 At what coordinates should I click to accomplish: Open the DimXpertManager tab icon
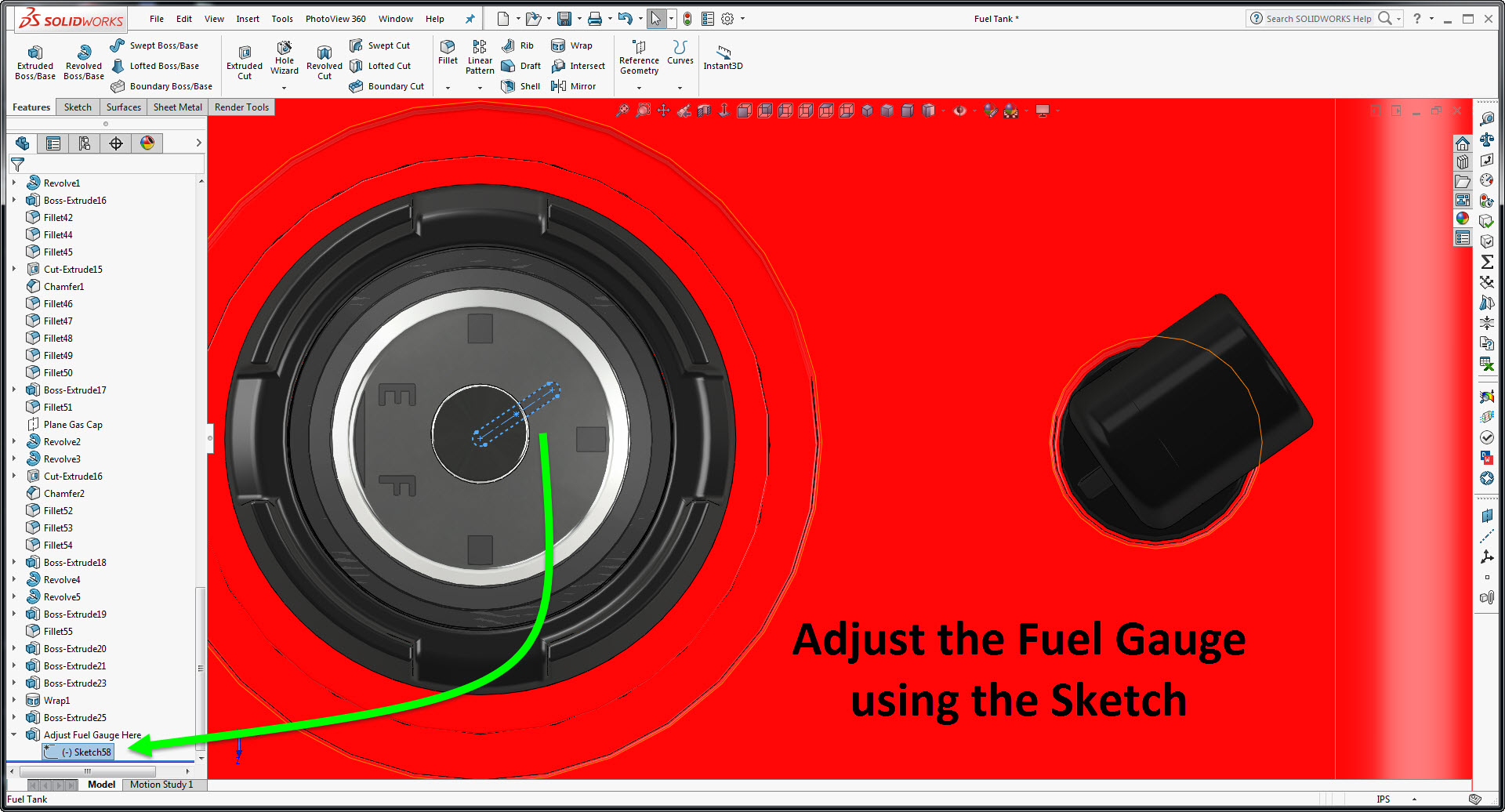(x=116, y=143)
